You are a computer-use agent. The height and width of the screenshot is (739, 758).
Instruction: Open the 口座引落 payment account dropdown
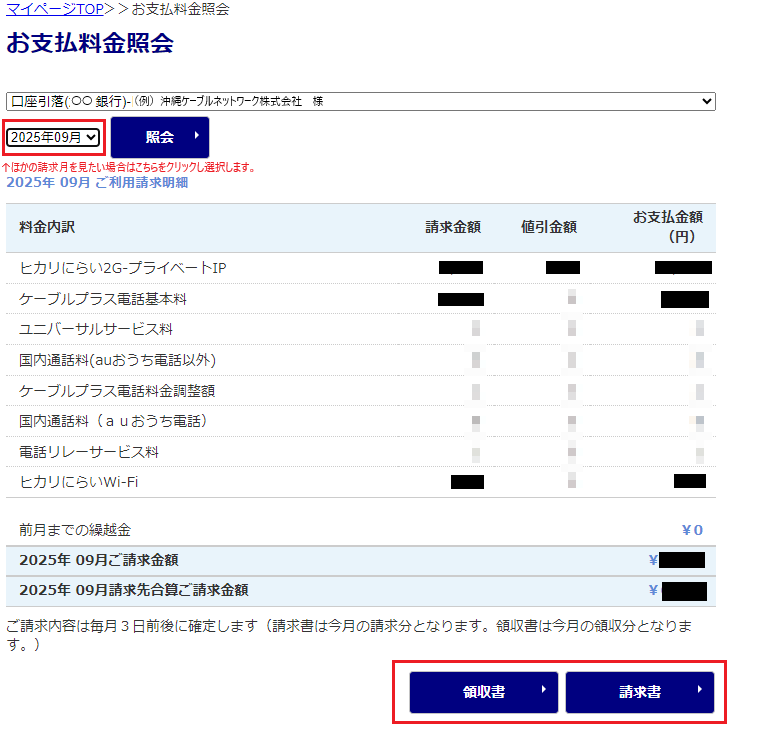pos(360,101)
